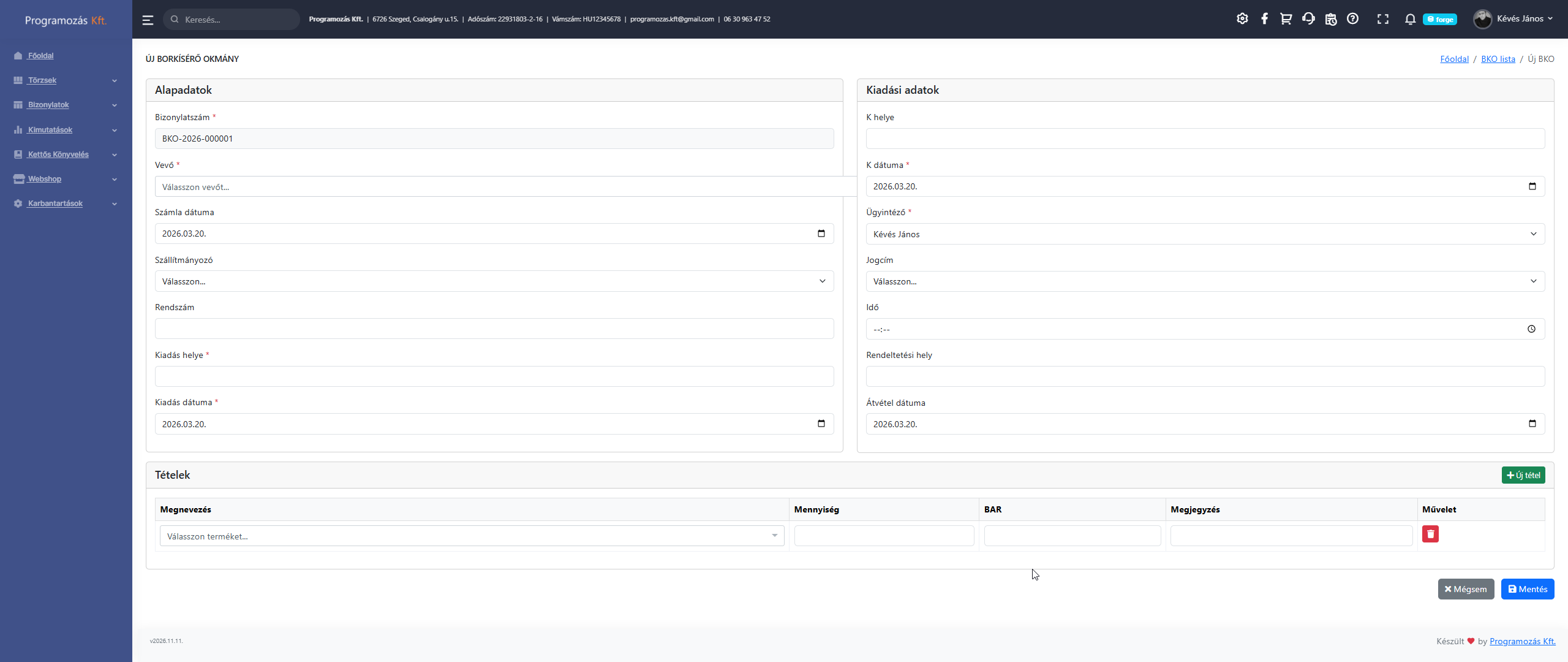Screen dimensions: 1568x662
Task: Click the support headset icon
Action: point(1308,19)
